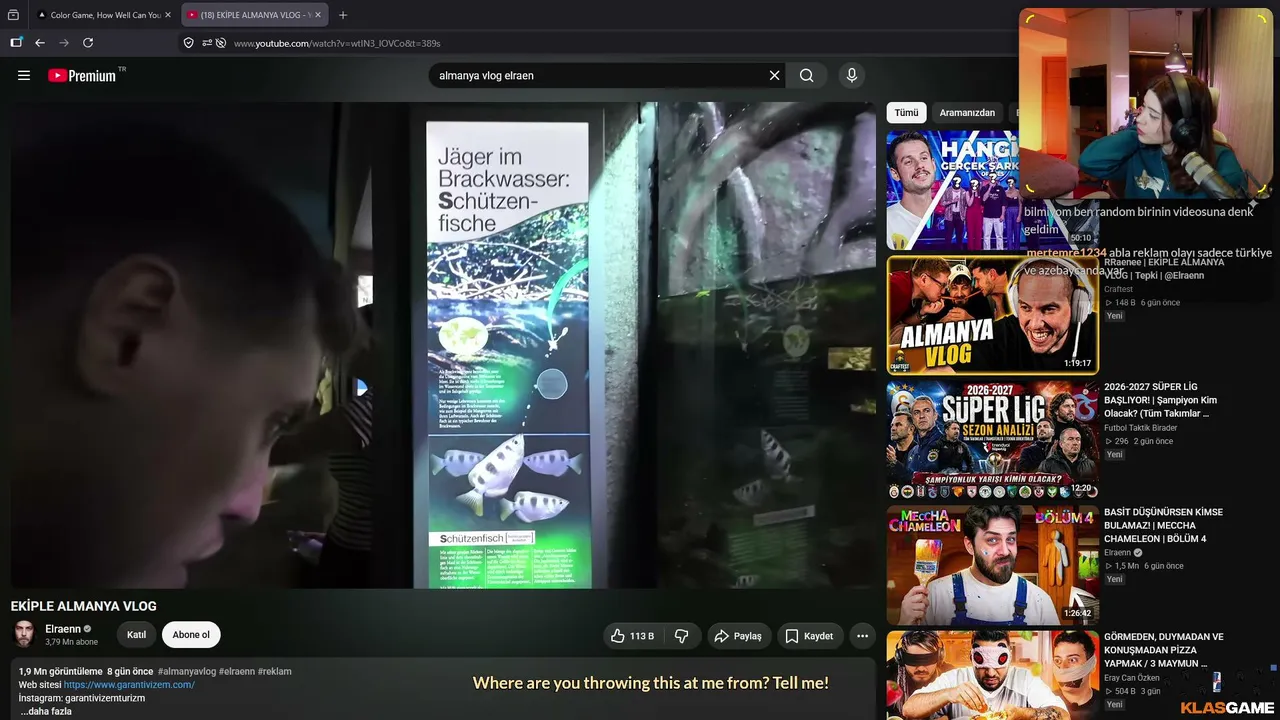This screenshot has width=1280, height=720.
Task: Click the Instagram: garantivizemturizm text
Action: pyautogui.click(x=82, y=698)
